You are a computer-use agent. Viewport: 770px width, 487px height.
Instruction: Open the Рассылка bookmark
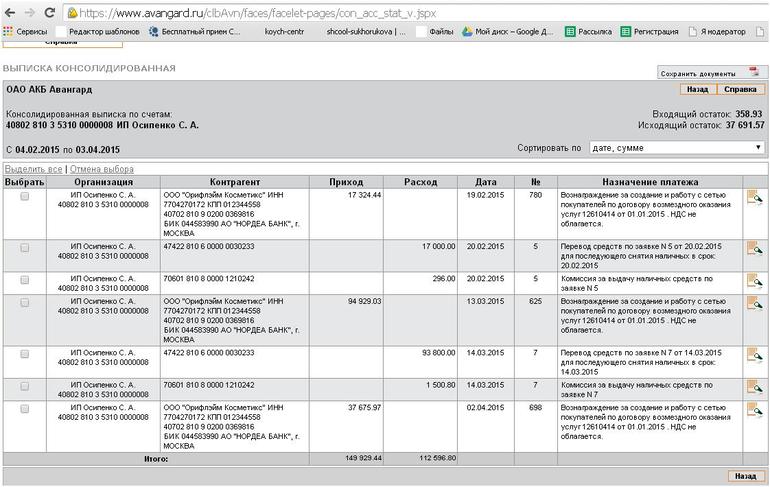click(x=588, y=31)
